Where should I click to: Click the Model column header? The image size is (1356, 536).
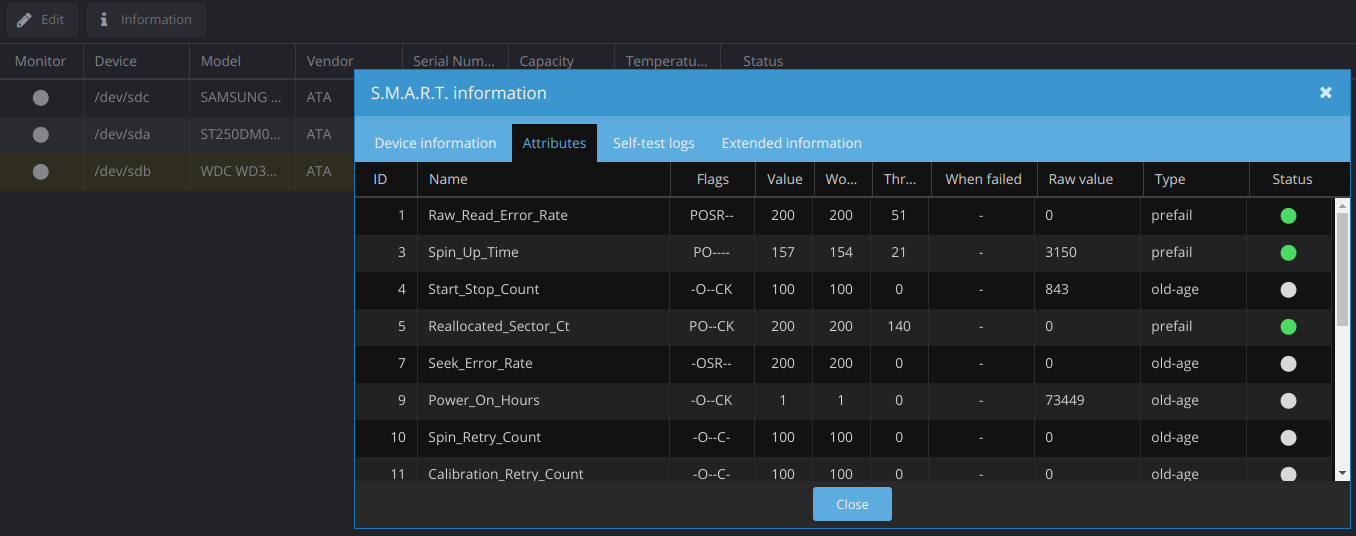click(x=242, y=61)
